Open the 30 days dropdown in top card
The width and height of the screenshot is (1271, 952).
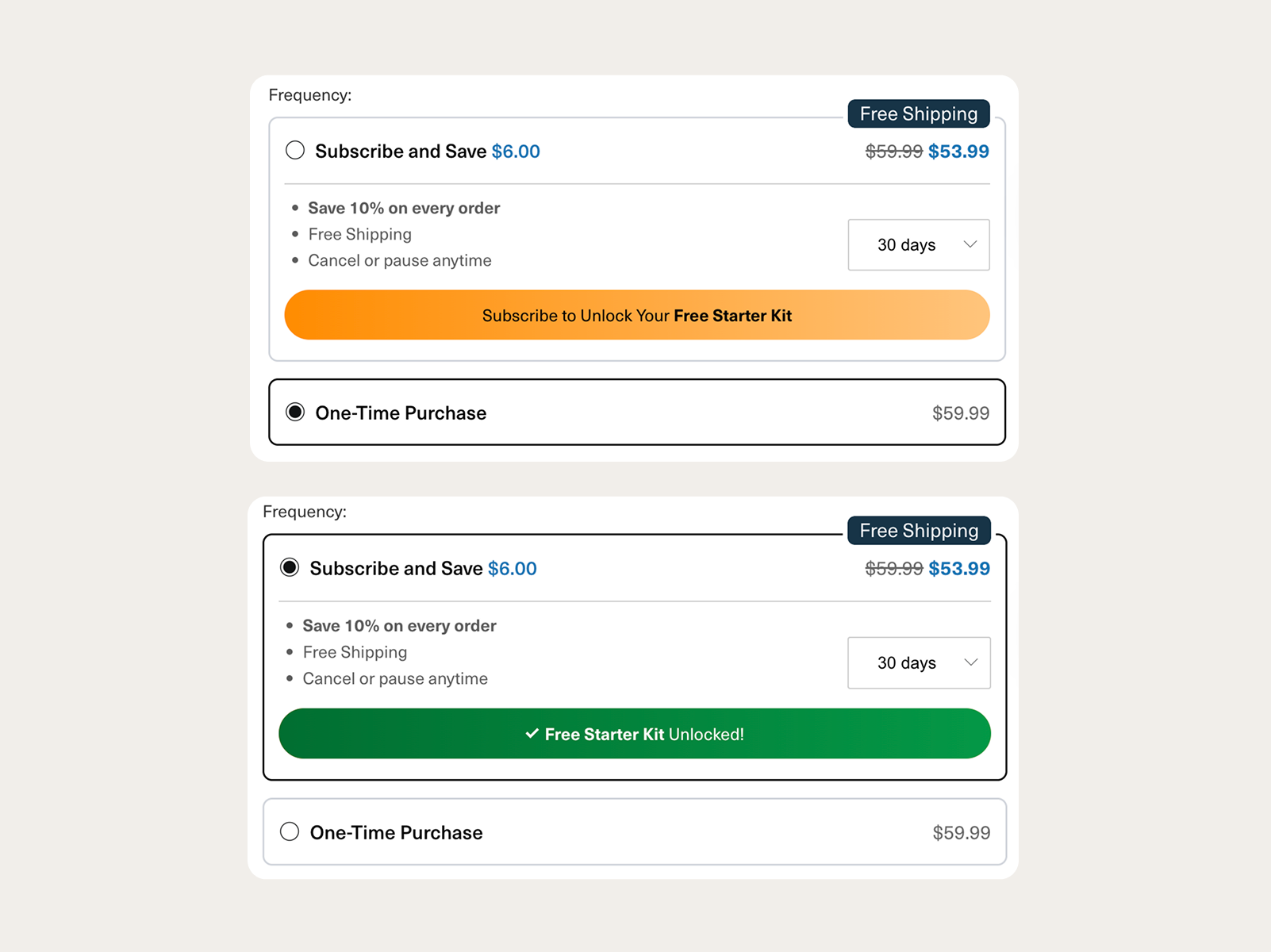[919, 244]
